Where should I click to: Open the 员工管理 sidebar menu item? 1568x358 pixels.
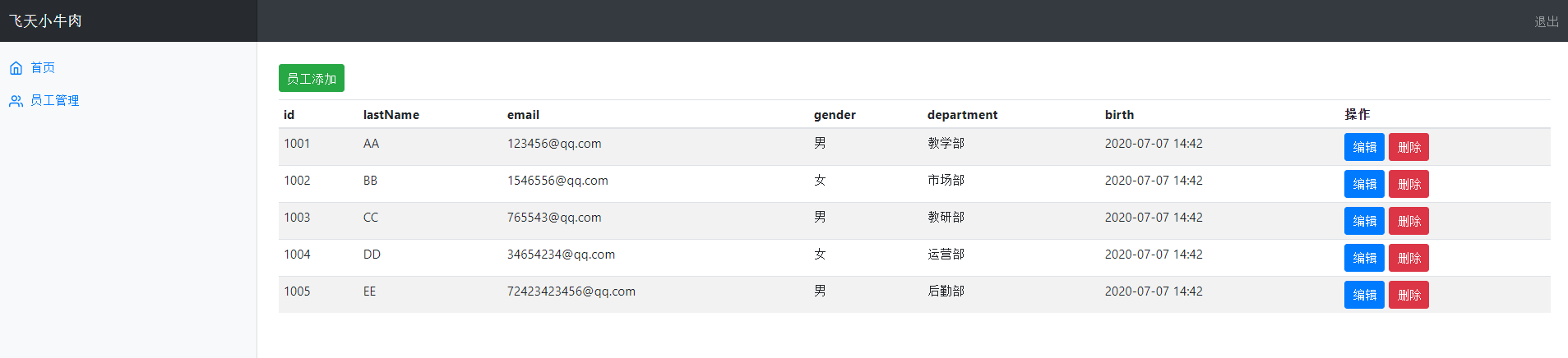[54, 101]
